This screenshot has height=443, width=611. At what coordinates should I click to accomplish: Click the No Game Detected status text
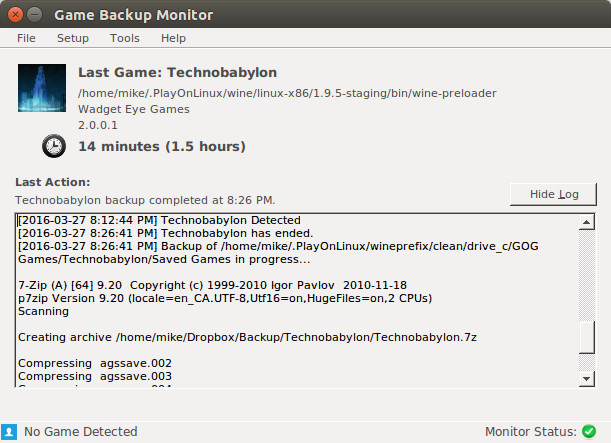(x=81, y=432)
